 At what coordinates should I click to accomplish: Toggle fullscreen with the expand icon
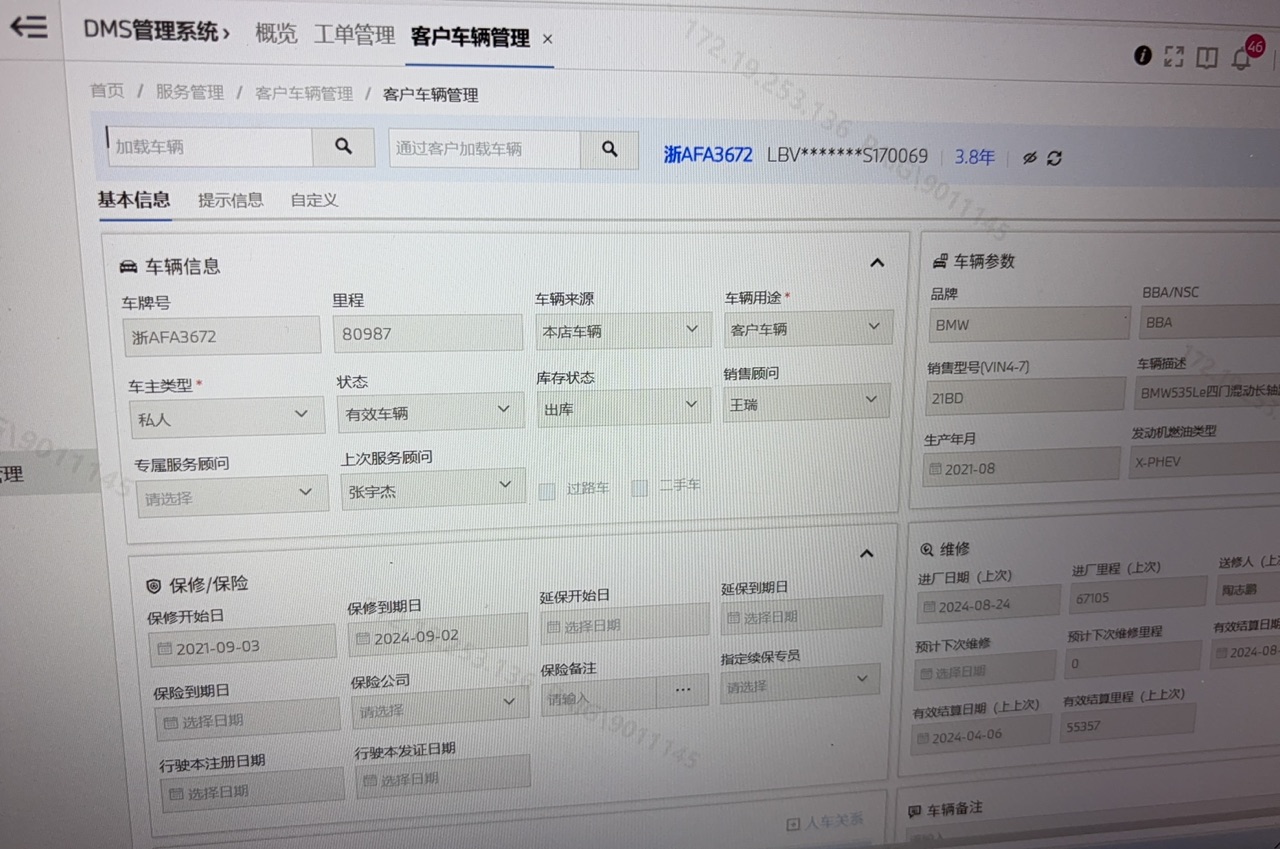tap(1174, 57)
